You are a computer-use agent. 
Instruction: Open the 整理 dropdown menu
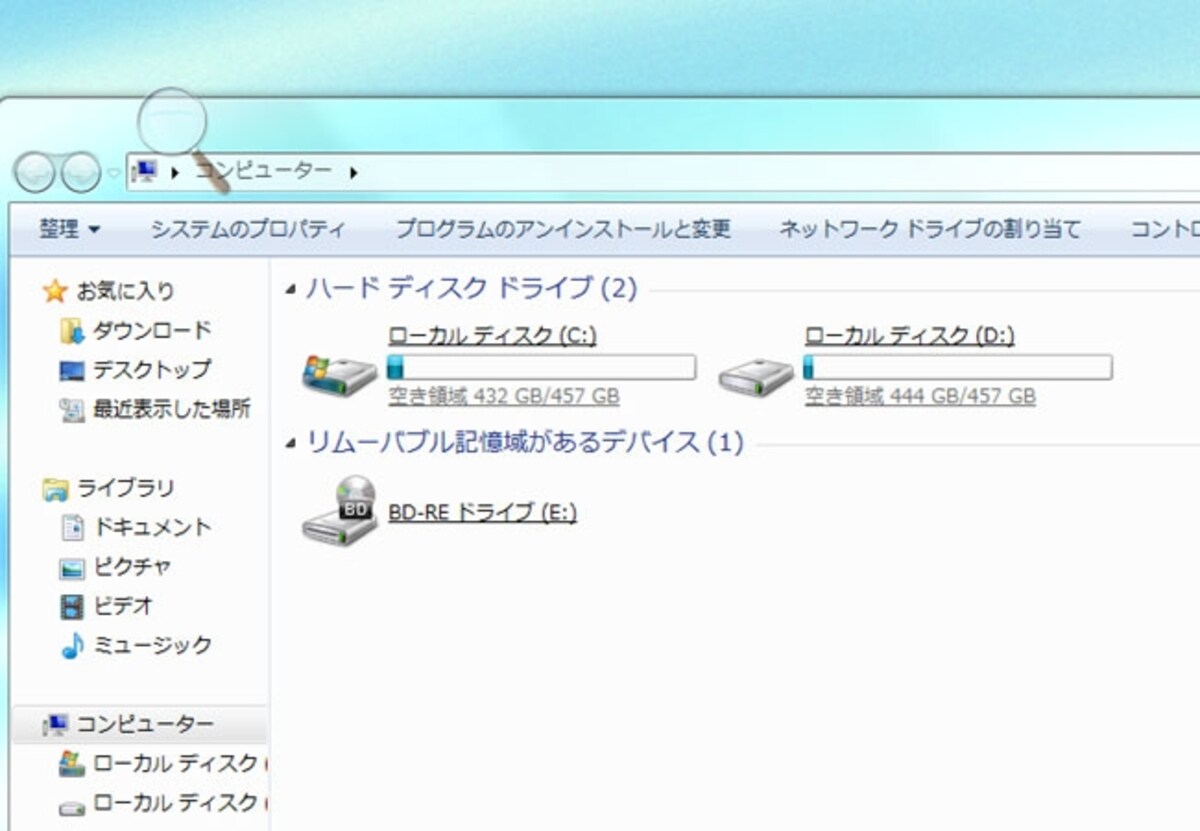[x=70, y=229]
